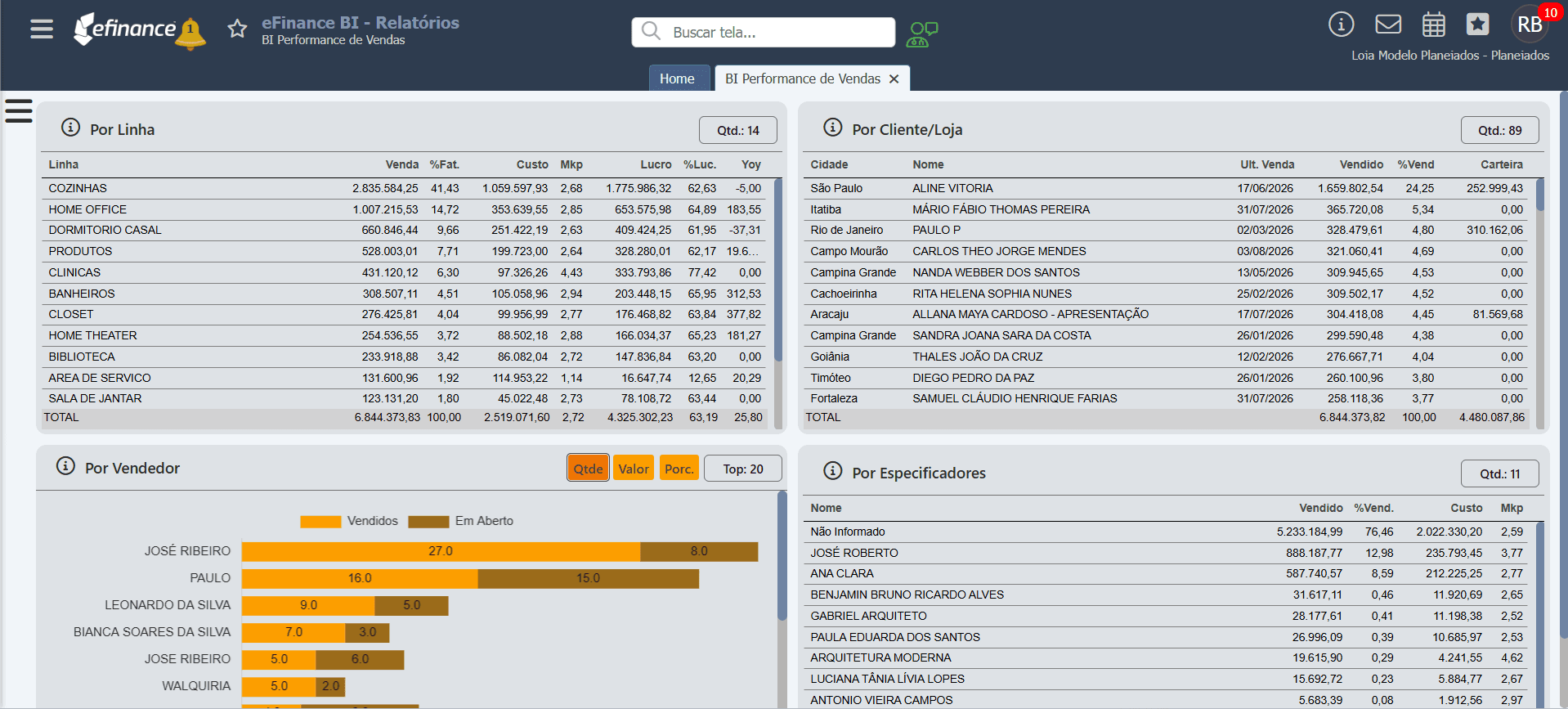Click JOSÉ RIBEIRO's 27.0 sold bar
Screen dimensions: 1568x709
click(441, 551)
